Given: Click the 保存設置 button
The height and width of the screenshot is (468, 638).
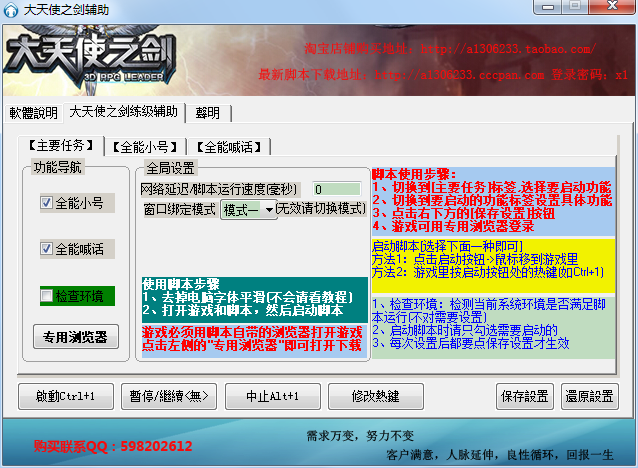Looking at the screenshot, I should [525, 396].
